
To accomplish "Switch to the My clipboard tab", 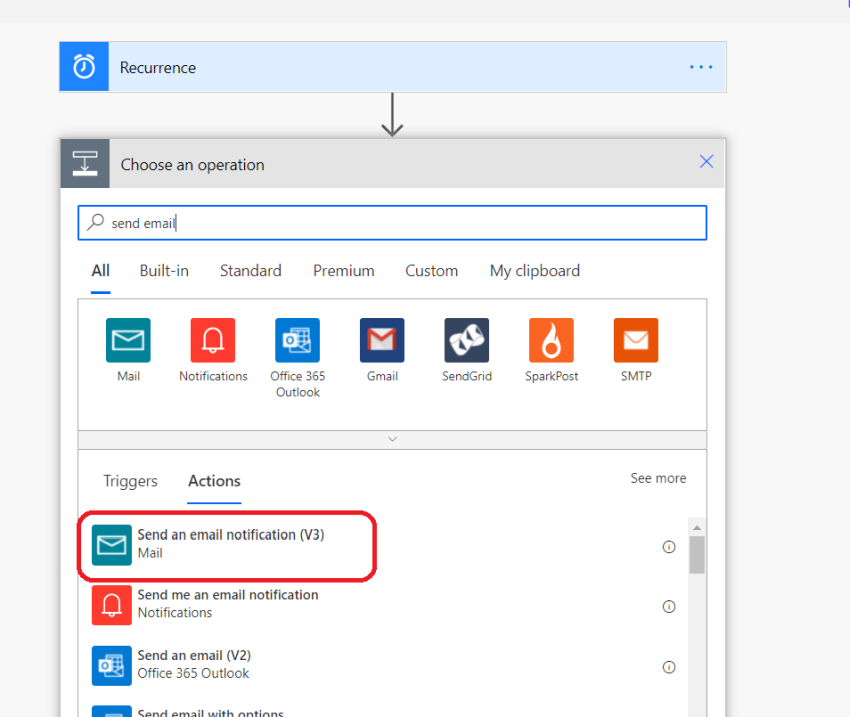I will click(534, 270).
